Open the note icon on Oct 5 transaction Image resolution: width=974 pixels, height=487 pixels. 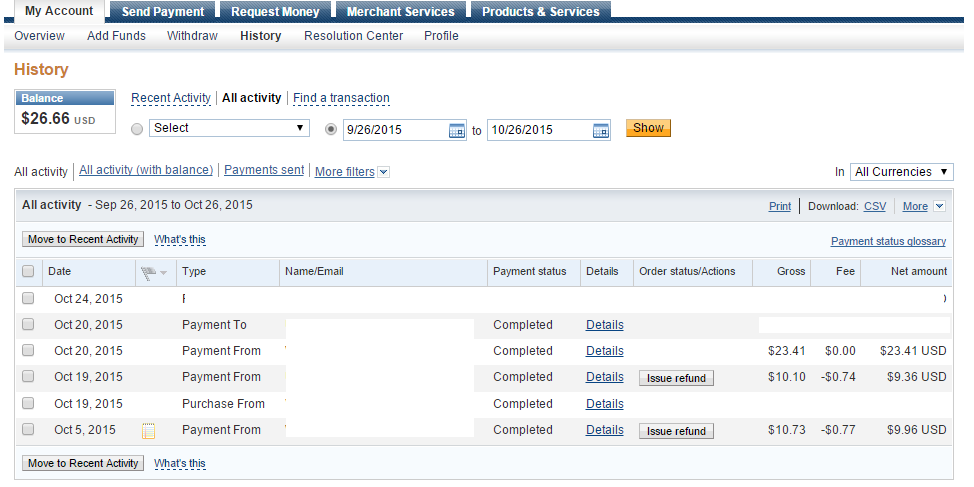tap(149, 431)
